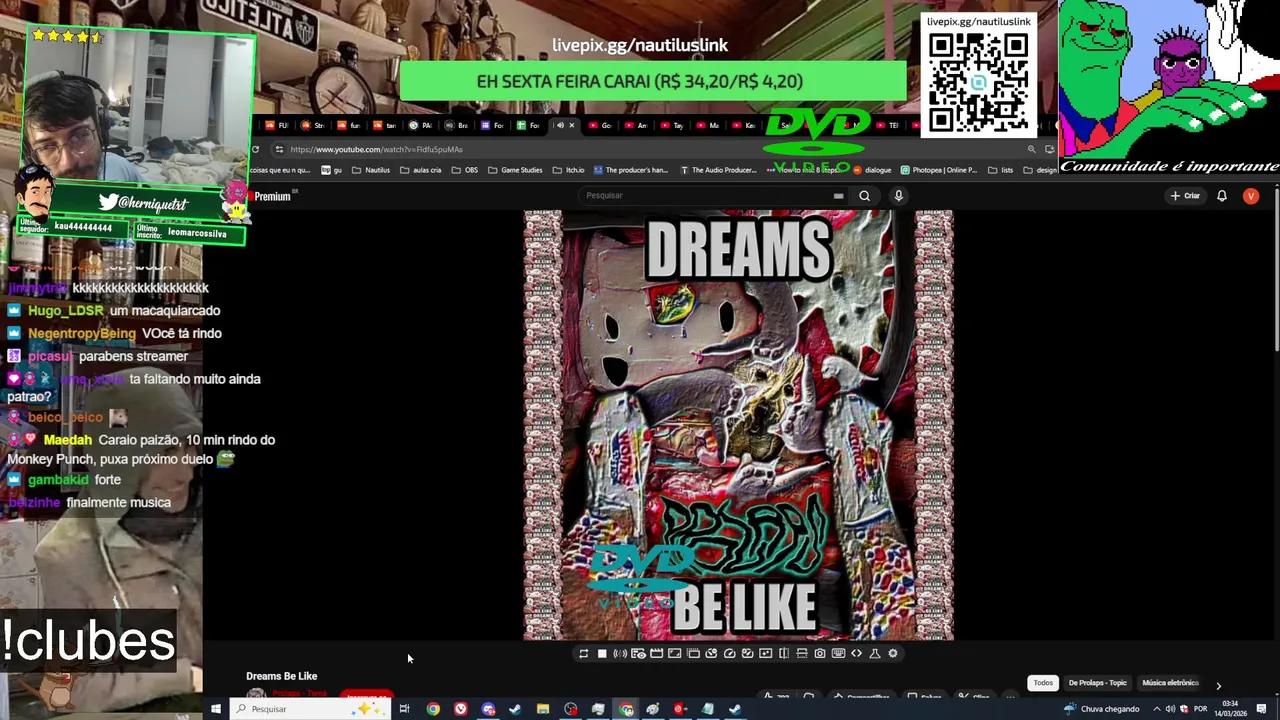Click the green donation goal progress bar
The image size is (1280, 720).
[x=653, y=81]
